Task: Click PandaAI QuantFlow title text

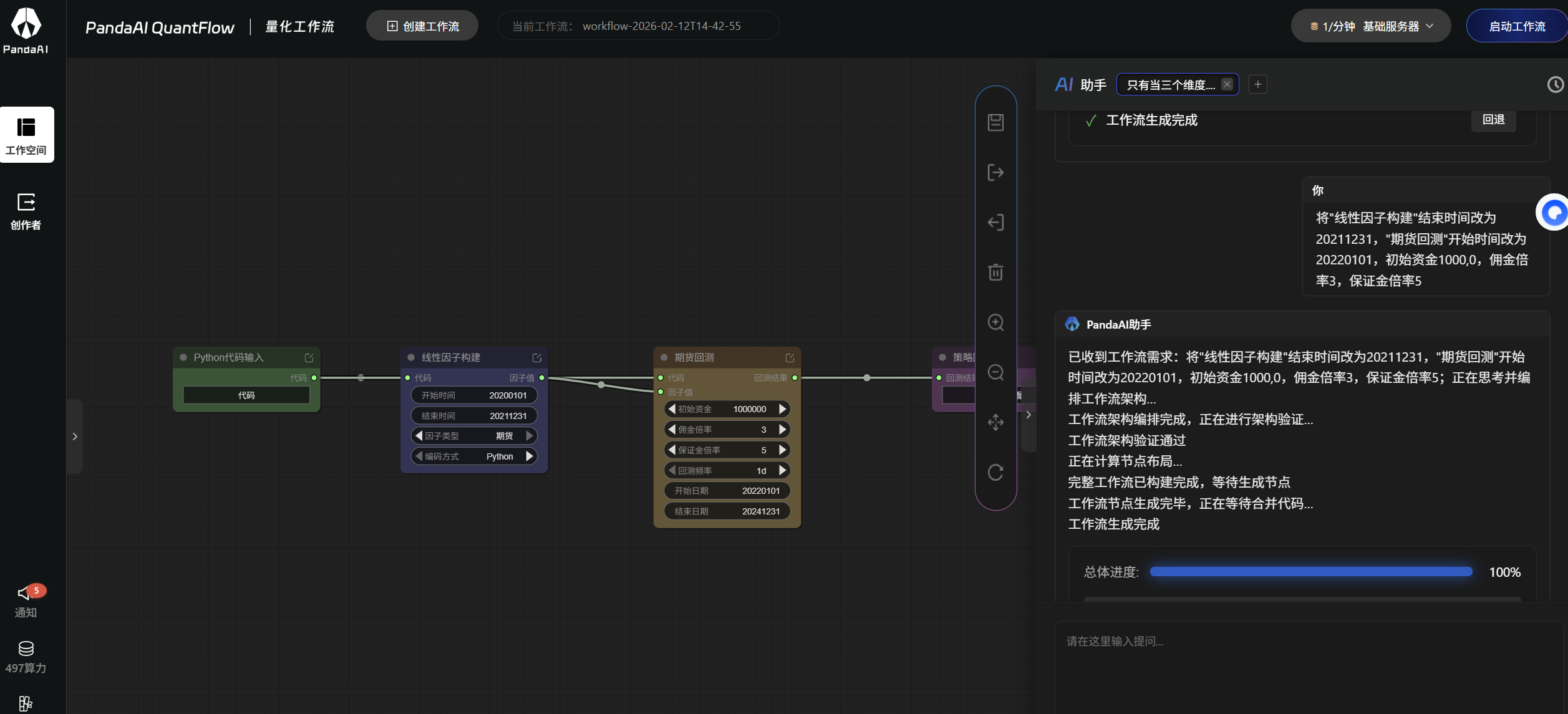Action: click(x=160, y=27)
